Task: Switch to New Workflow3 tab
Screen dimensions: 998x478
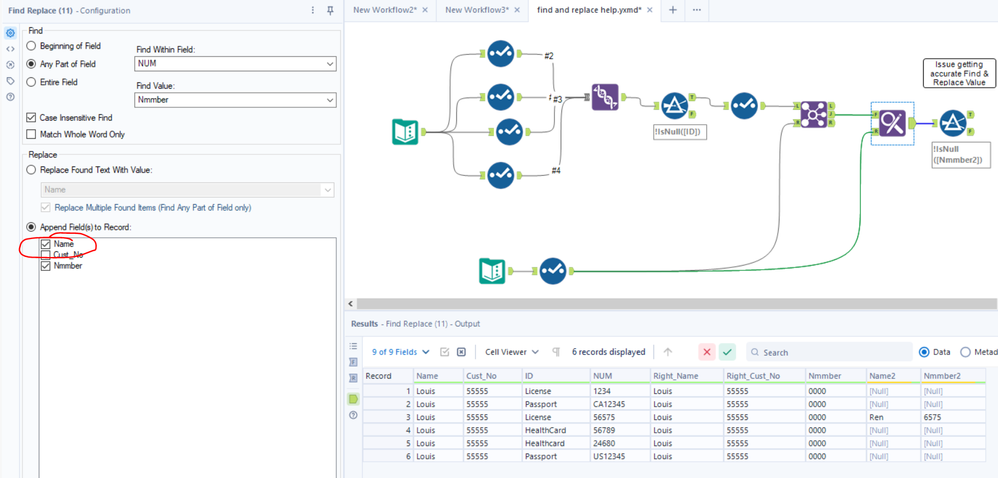Action: coord(477,10)
